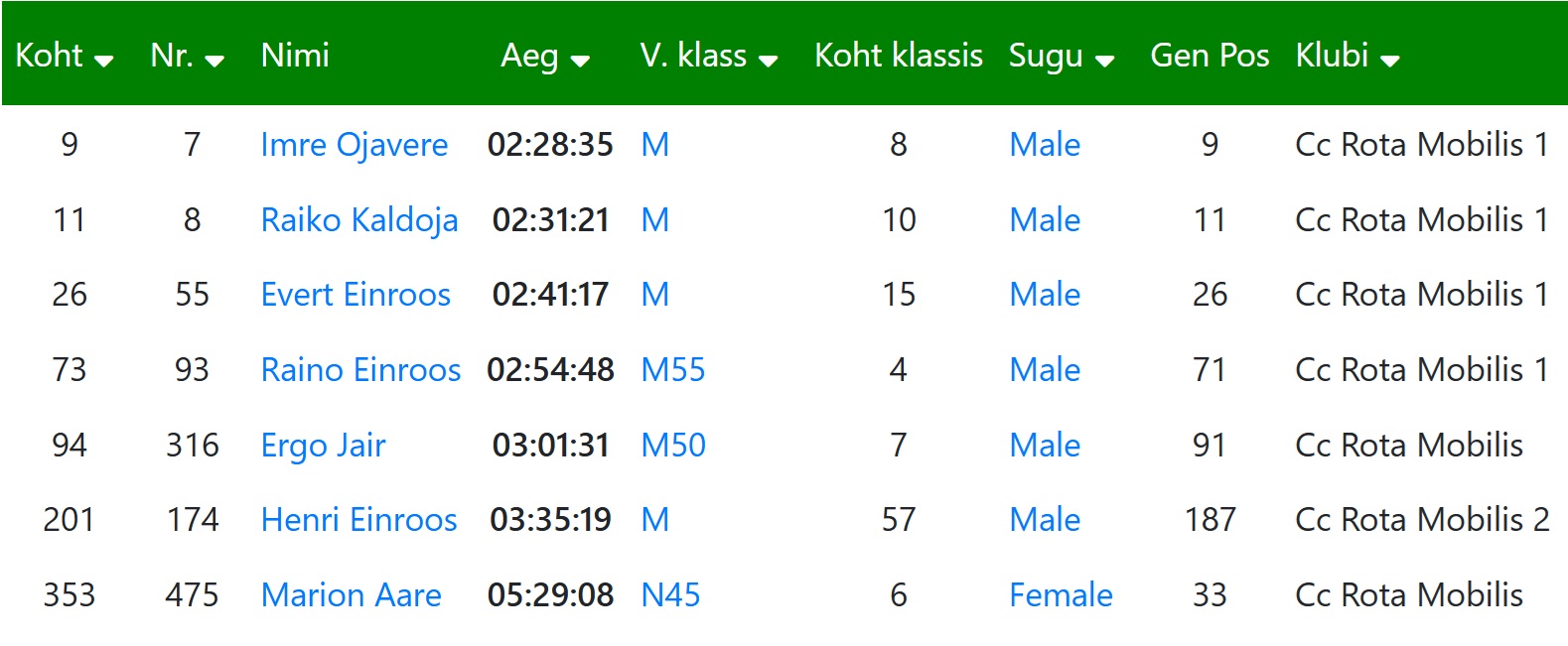
Task: Sort by the Koht column arrow
Action: pos(103,62)
